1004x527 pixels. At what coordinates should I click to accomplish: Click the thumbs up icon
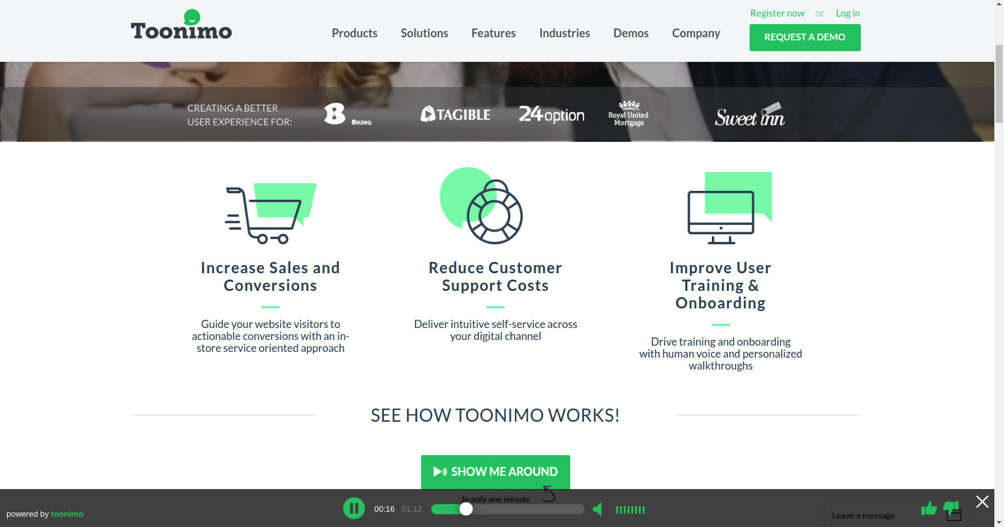click(x=929, y=509)
